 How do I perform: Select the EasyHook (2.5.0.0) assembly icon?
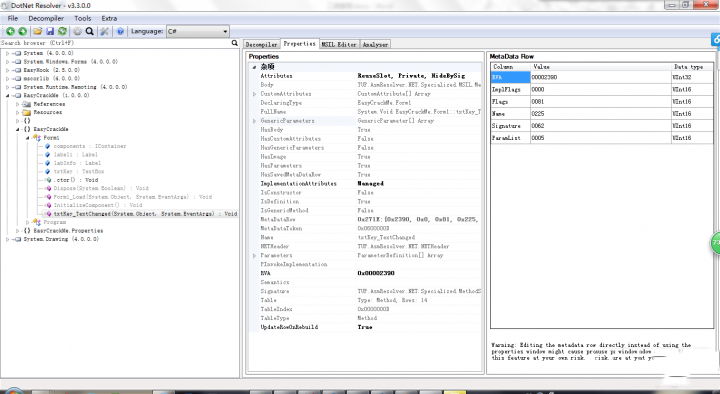[x=18, y=70]
